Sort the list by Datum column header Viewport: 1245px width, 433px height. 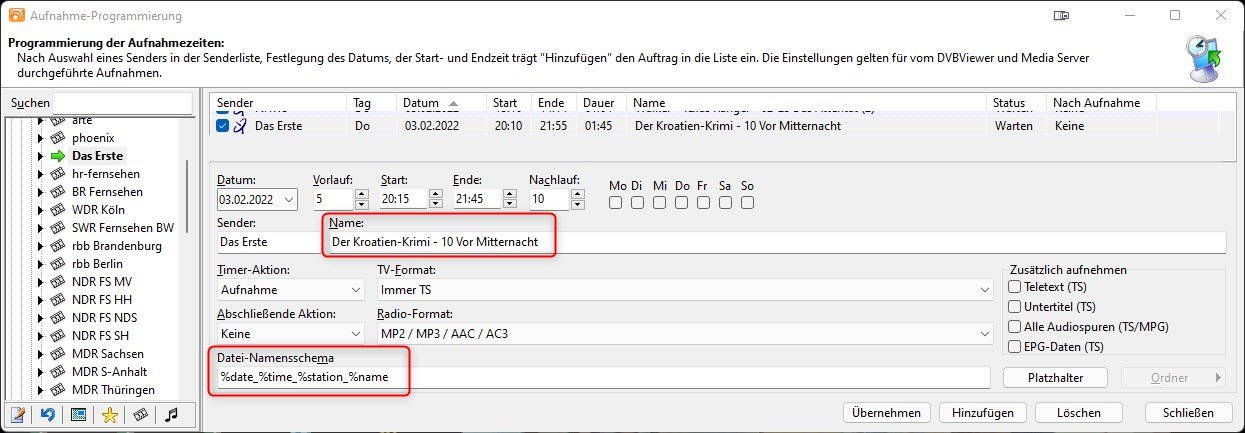pyautogui.click(x=443, y=103)
